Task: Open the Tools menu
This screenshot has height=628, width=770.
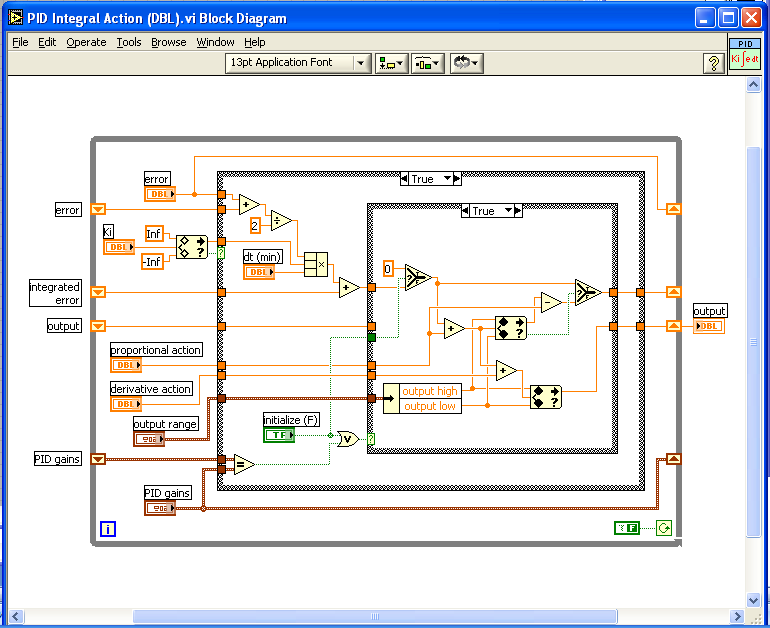Action: point(129,42)
